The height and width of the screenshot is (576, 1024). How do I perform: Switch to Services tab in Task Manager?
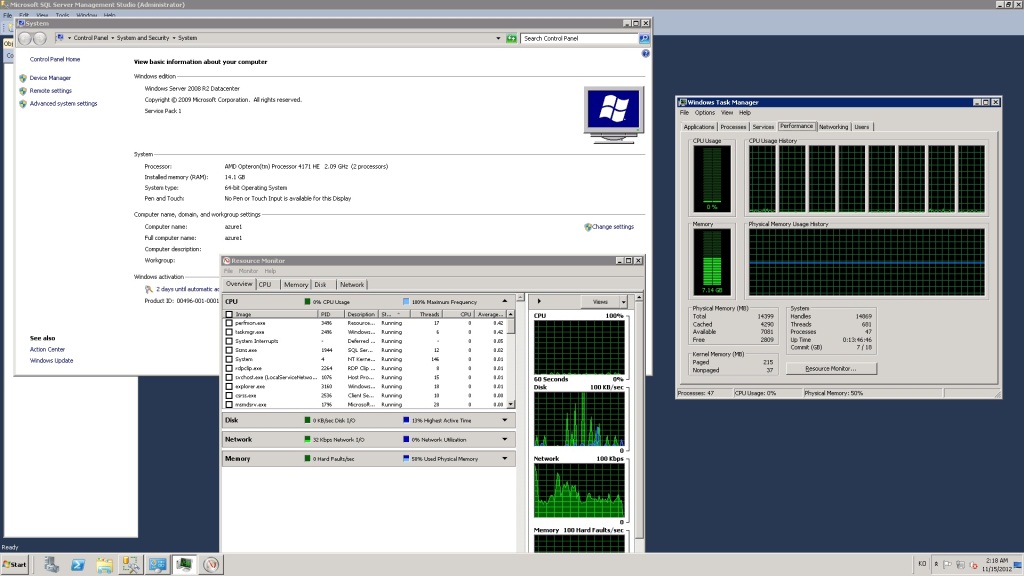click(x=763, y=127)
